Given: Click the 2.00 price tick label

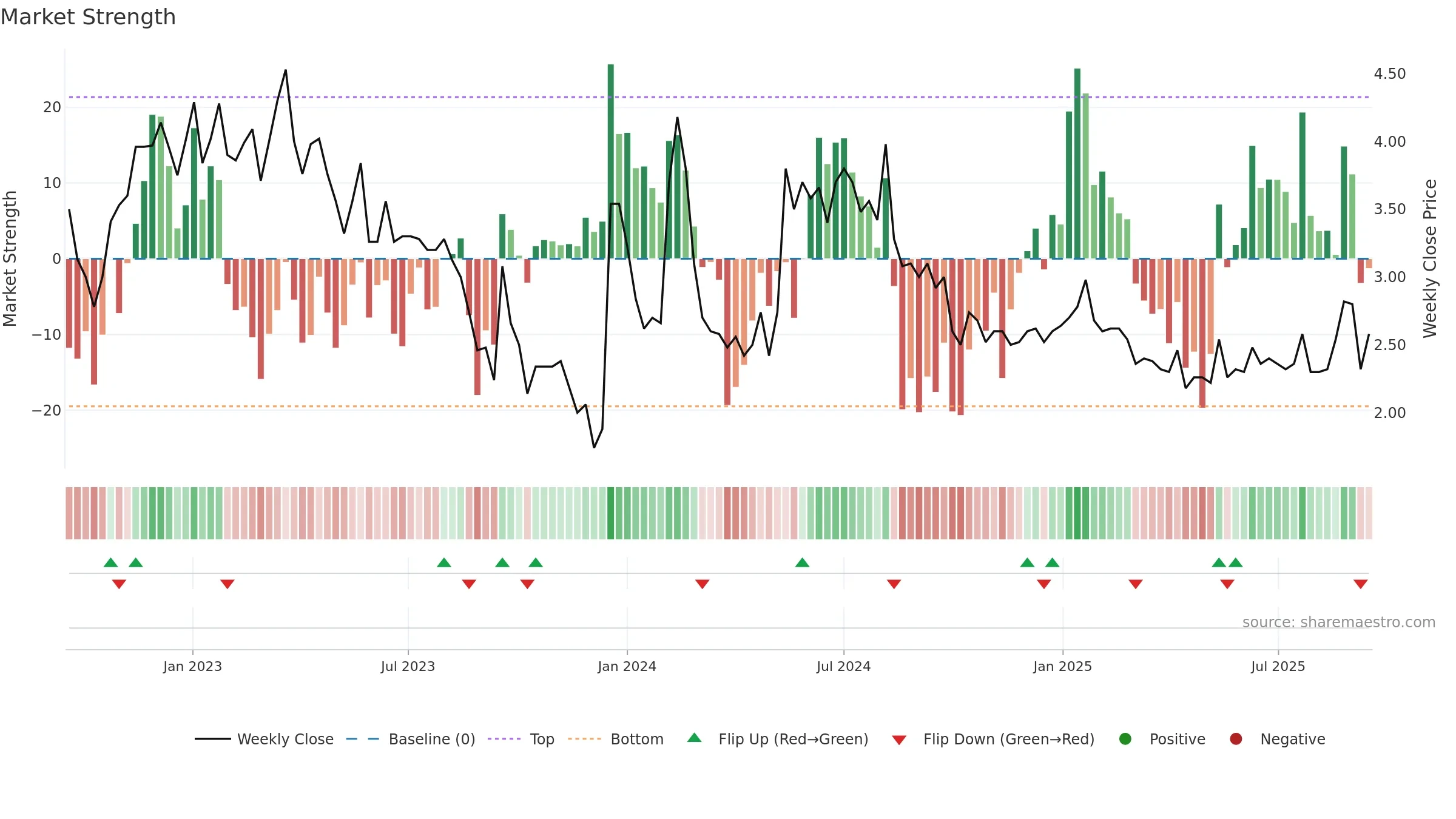Looking at the screenshot, I should click(x=1390, y=413).
